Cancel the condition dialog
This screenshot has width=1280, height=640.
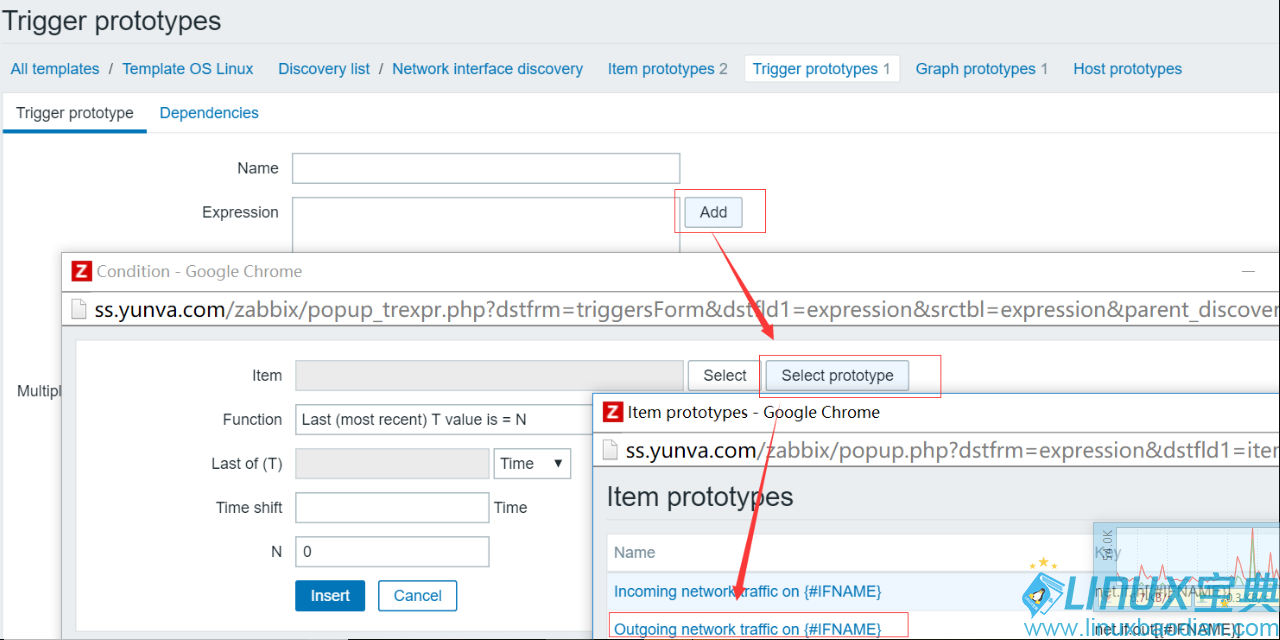pyautogui.click(x=417, y=596)
